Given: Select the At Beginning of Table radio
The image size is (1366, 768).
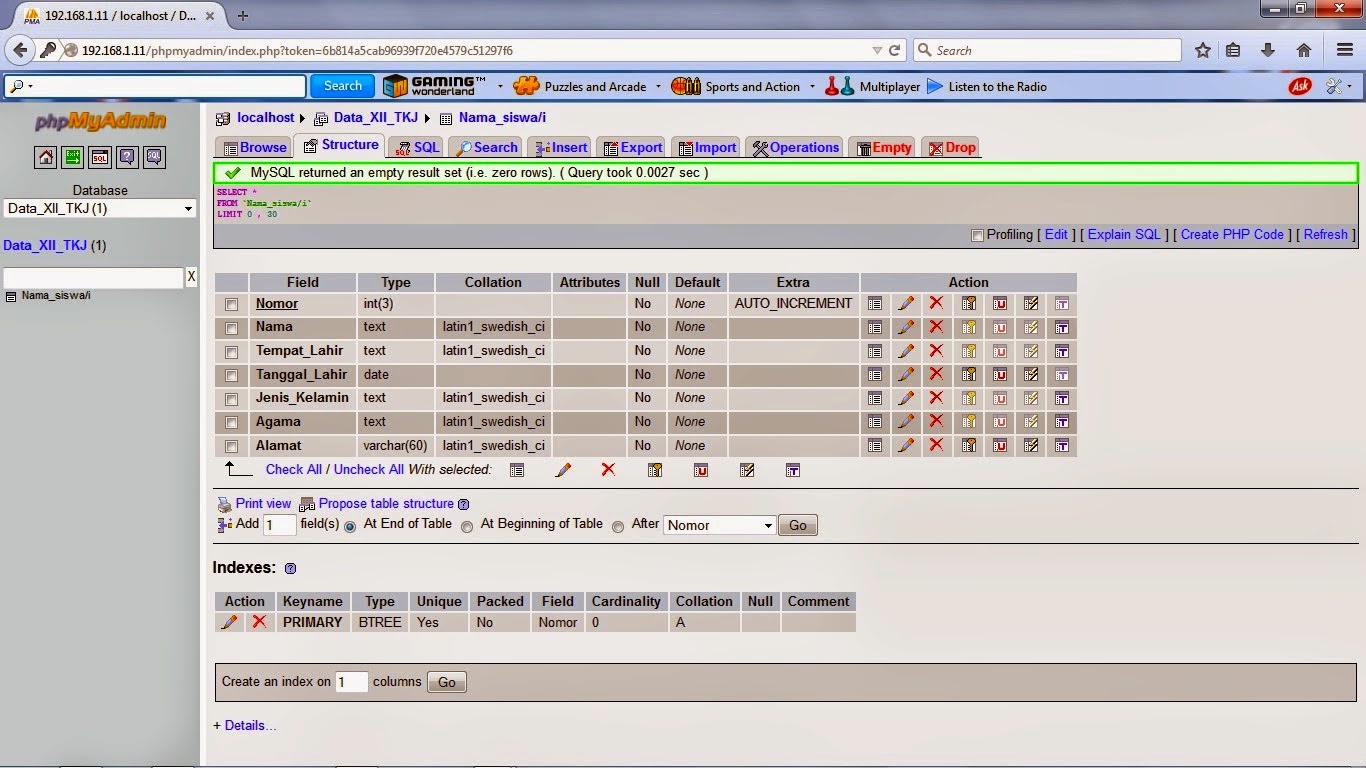Looking at the screenshot, I should click(467, 526).
